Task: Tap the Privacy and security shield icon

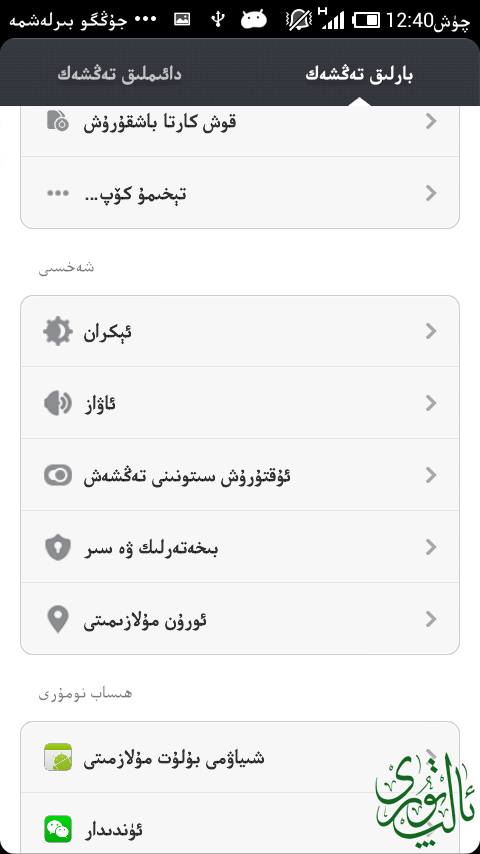Action: click(58, 547)
